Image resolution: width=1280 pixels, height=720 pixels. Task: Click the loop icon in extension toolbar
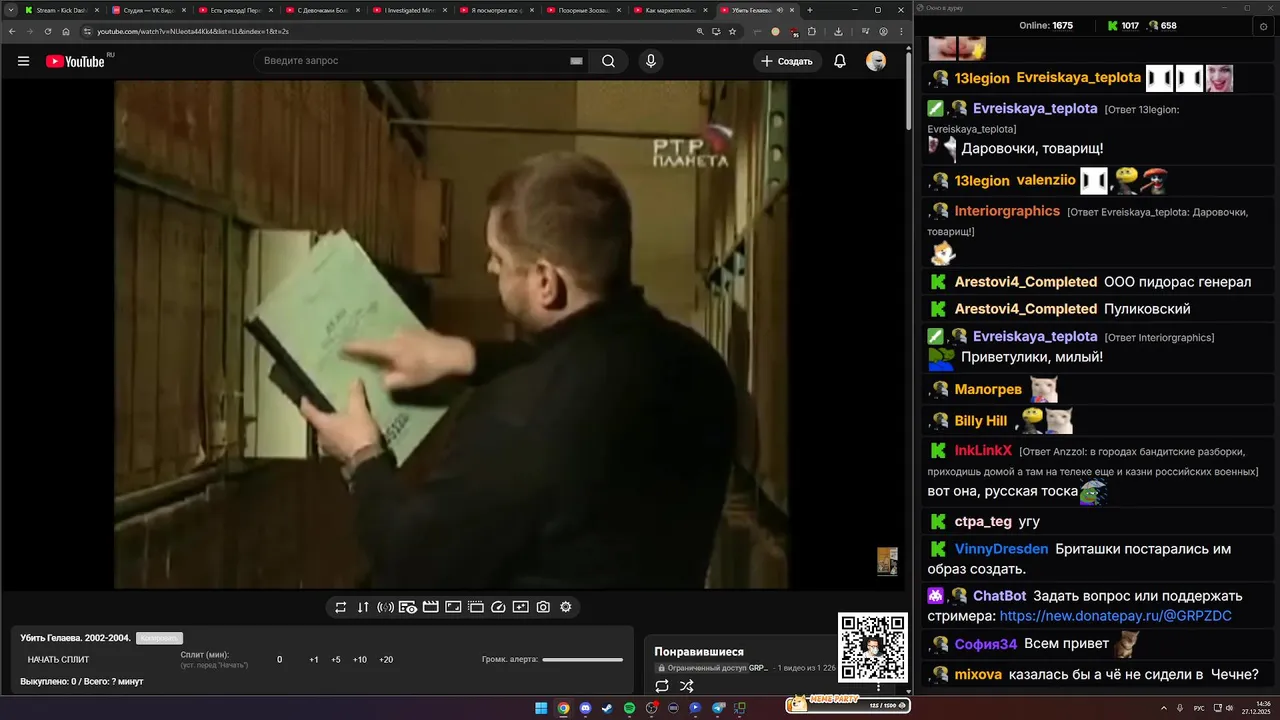coord(340,607)
